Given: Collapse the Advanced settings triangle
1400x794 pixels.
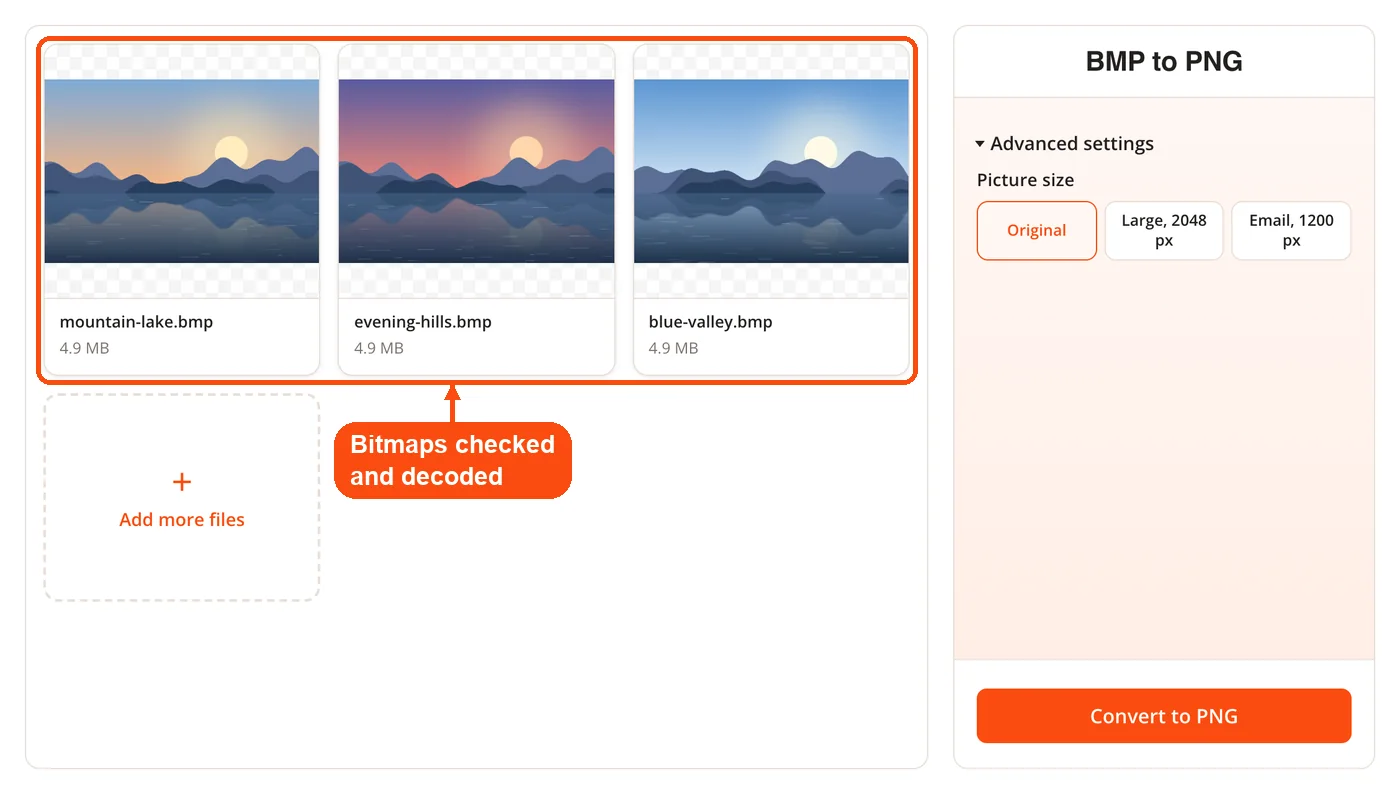Looking at the screenshot, I should tap(980, 144).
